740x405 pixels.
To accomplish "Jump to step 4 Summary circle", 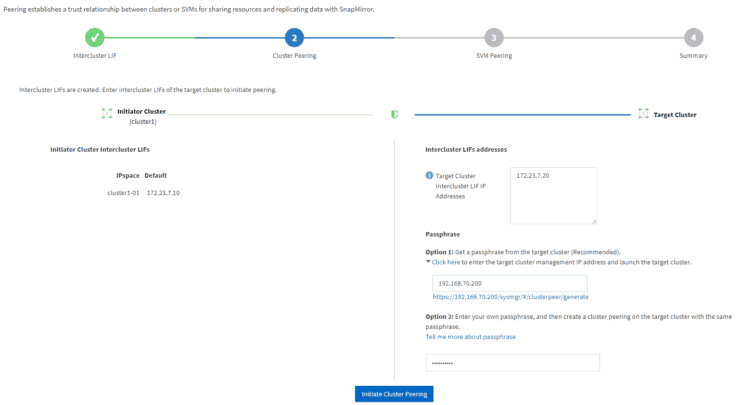I will coord(692,37).
